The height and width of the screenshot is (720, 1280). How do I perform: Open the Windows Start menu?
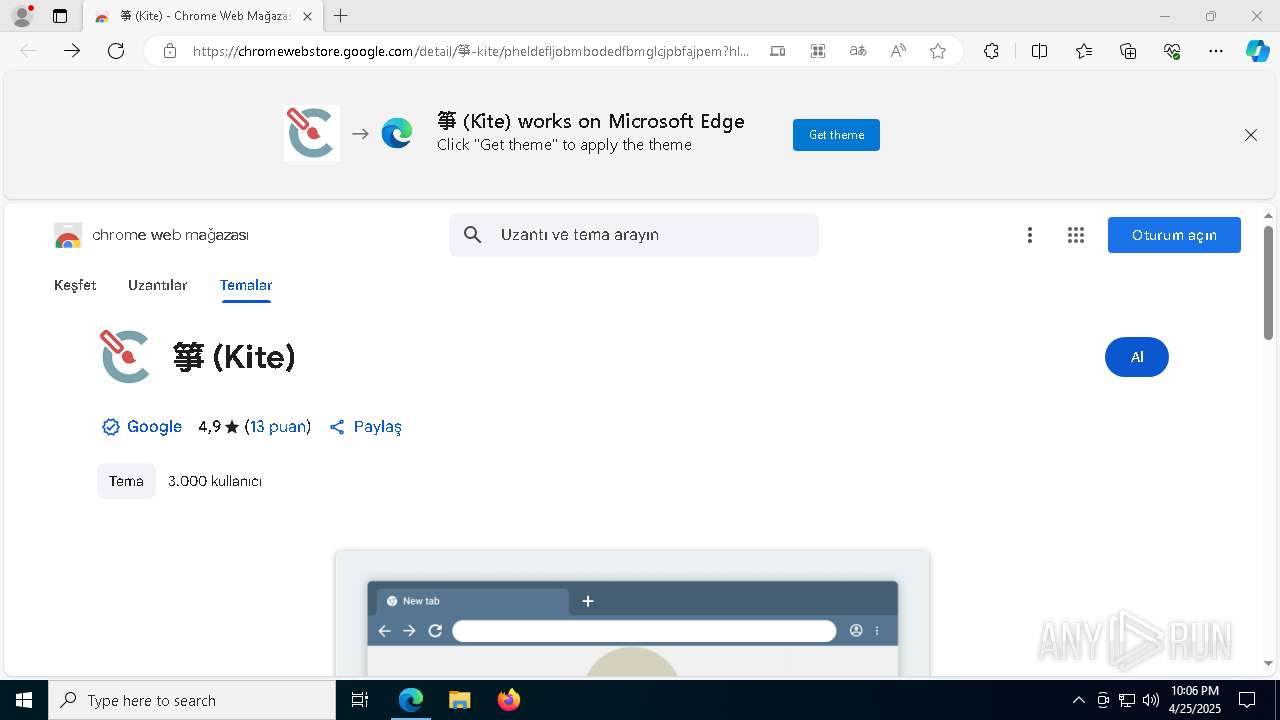[x=24, y=700]
